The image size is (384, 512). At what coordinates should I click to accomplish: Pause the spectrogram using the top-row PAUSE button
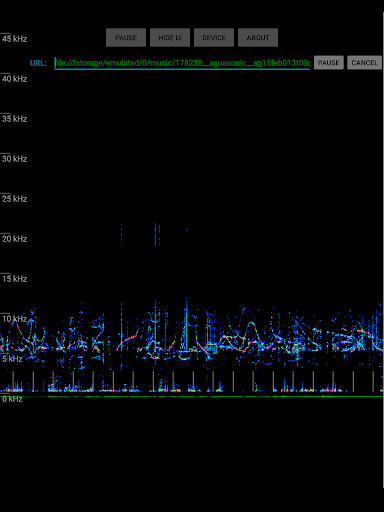(x=126, y=37)
